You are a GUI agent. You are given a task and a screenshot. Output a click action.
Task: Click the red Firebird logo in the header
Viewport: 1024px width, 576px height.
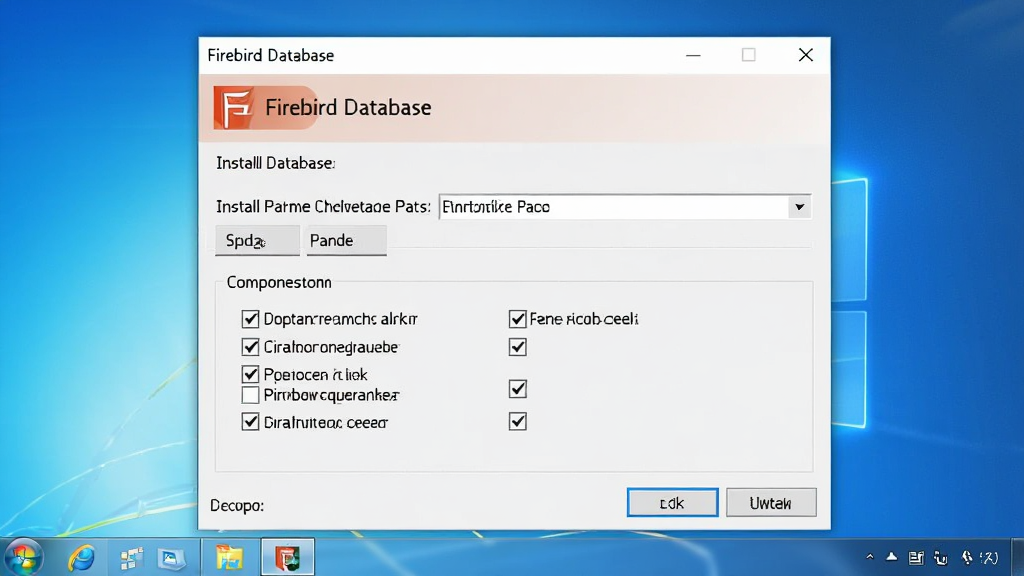(233, 108)
